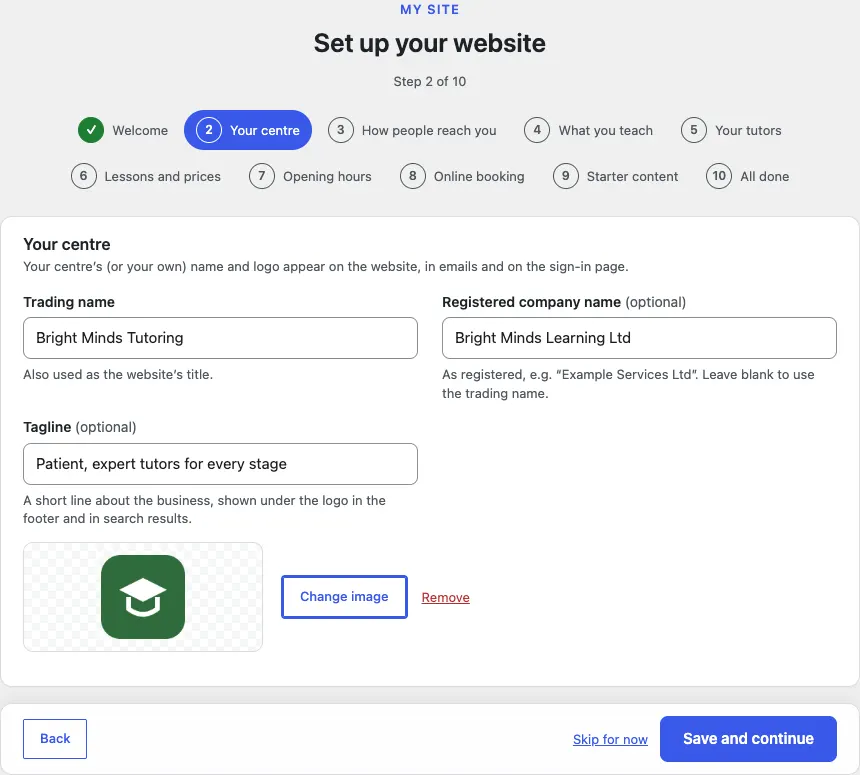Go to the Your centre step
860x775 pixels.
[x=248, y=130]
